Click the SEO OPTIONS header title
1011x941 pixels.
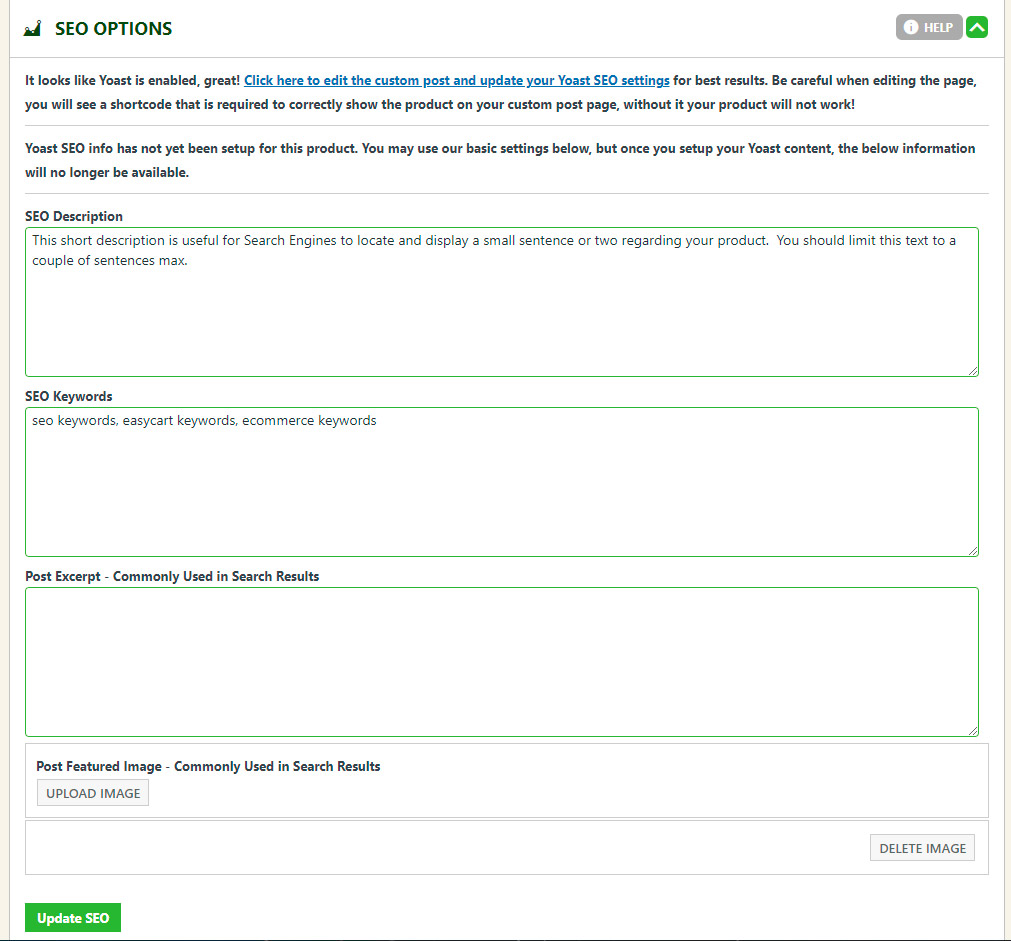(113, 29)
